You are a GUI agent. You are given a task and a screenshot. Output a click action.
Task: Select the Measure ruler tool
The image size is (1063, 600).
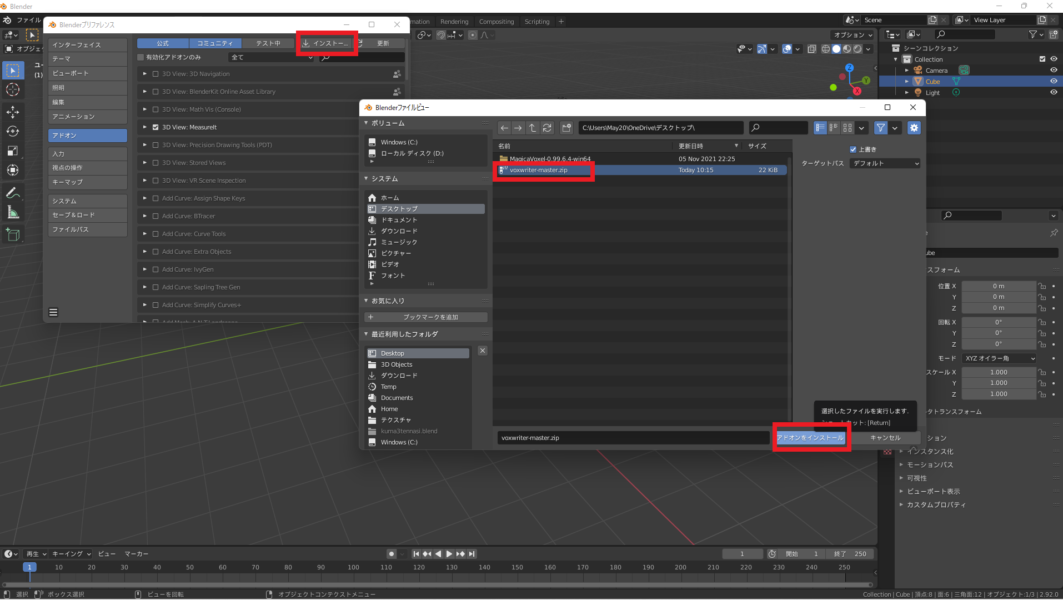13,213
